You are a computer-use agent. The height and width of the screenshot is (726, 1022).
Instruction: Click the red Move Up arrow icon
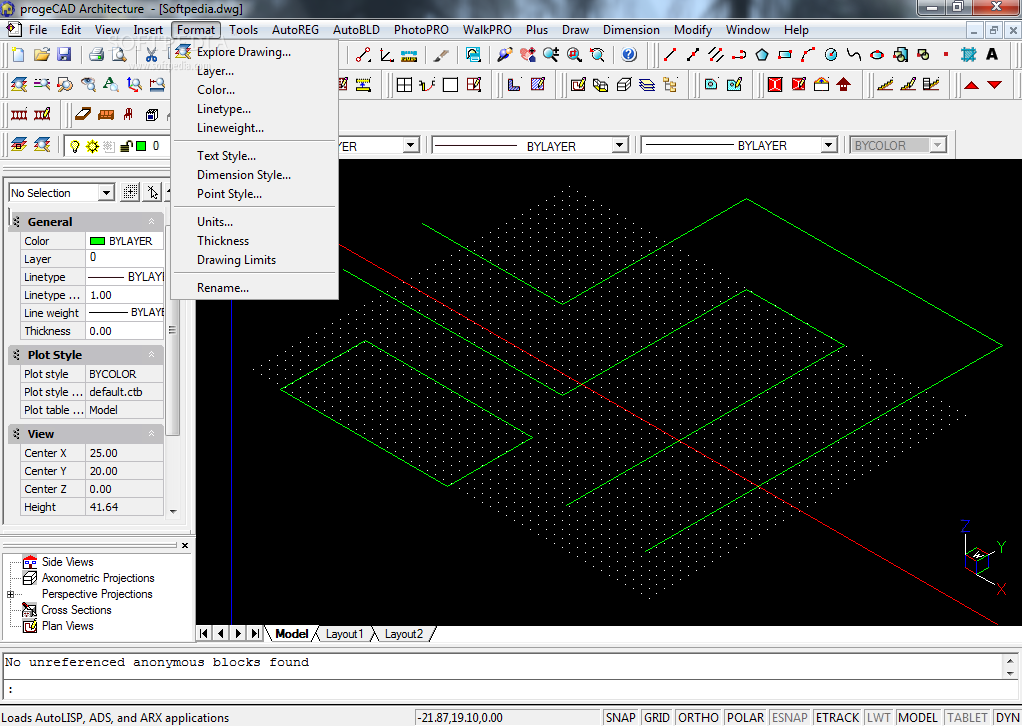[x=971, y=85]
